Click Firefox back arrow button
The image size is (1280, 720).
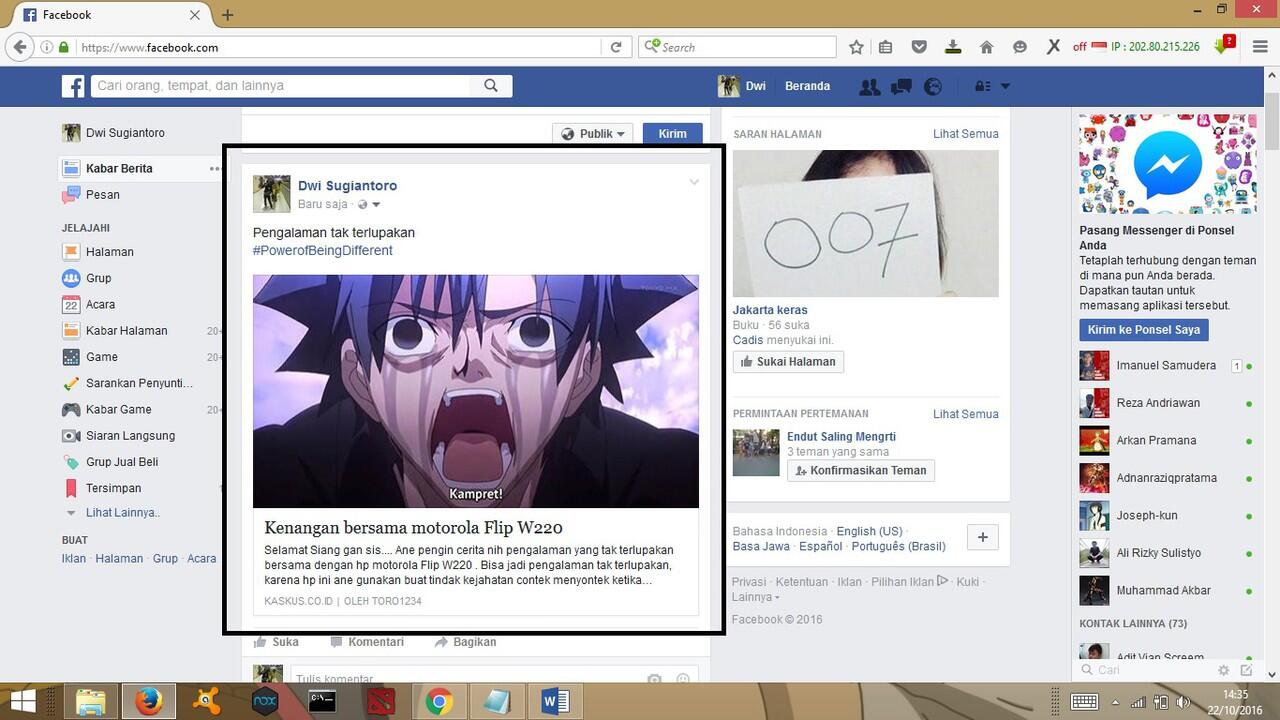point(19,47)
